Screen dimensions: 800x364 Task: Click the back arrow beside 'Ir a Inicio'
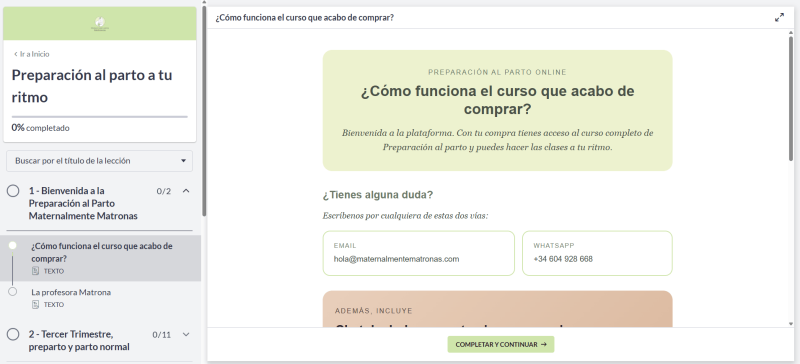pos(16,54)
